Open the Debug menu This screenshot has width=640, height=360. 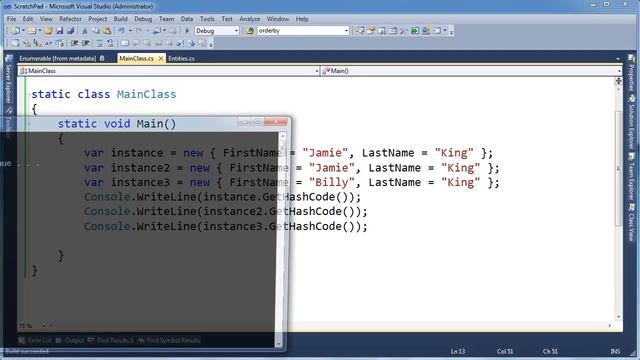click(143, 19)
